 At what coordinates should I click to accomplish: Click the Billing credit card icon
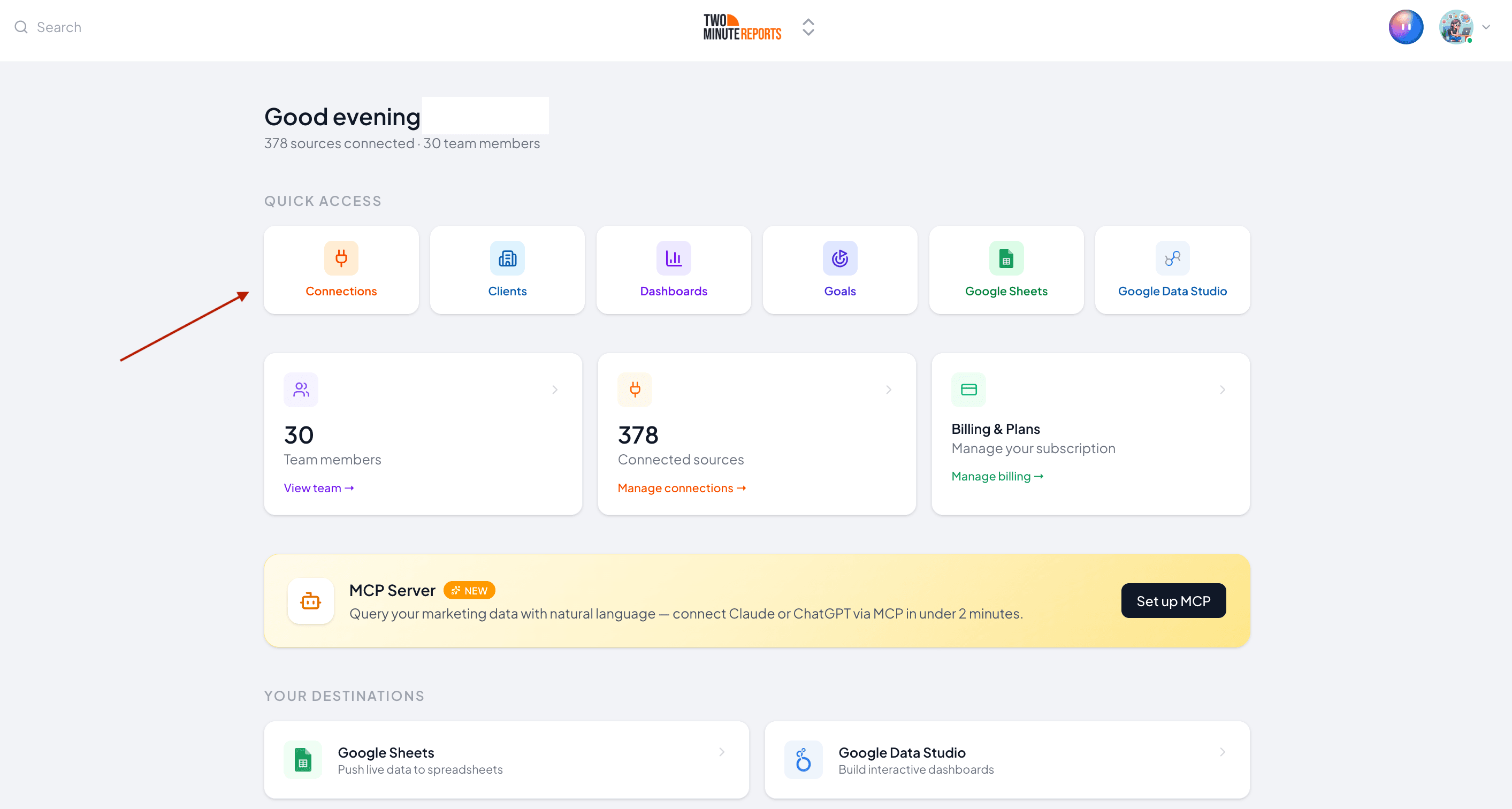tap(969, 390)
